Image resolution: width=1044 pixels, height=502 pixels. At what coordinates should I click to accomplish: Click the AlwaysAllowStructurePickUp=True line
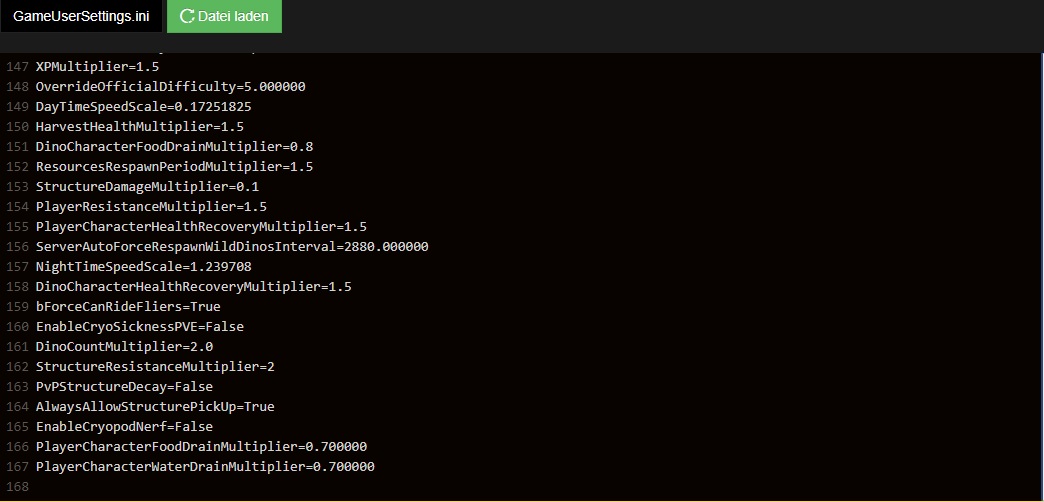(155, 406)
